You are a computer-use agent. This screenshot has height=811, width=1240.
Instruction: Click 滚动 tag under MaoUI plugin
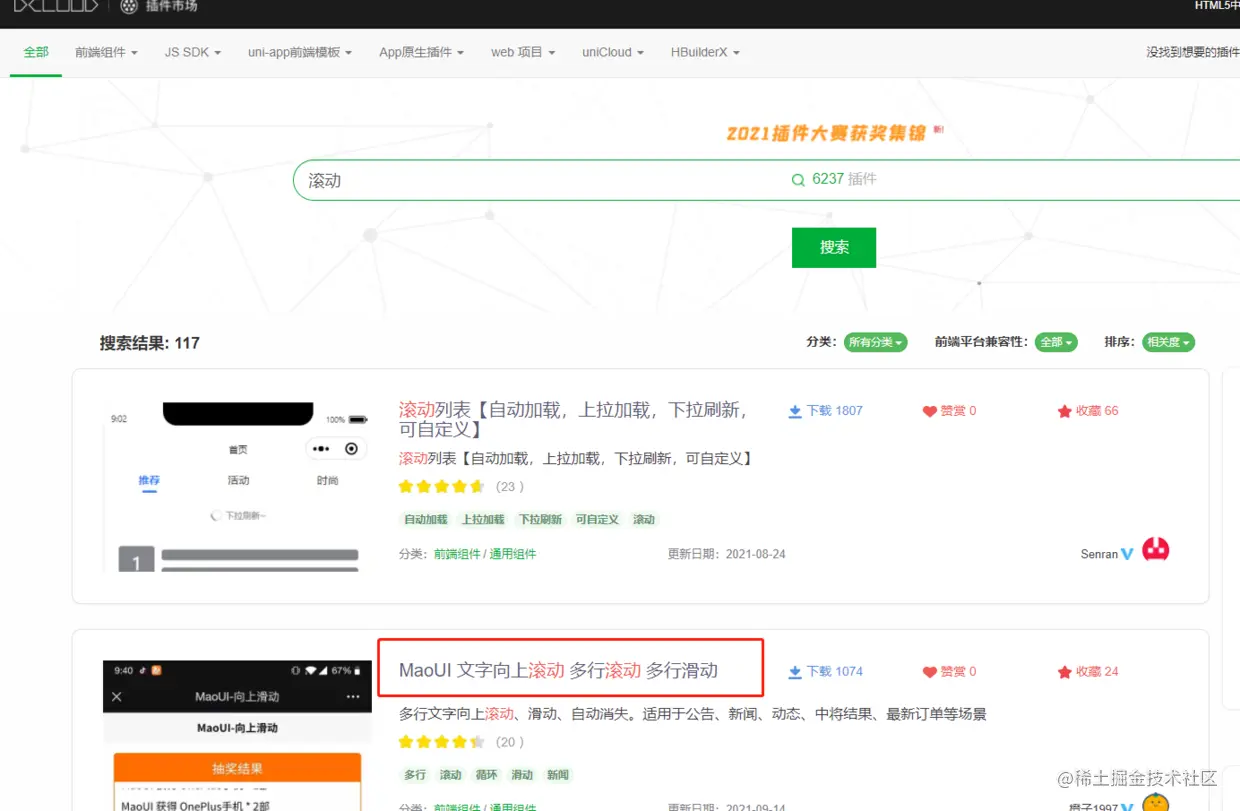coord(451,775)
